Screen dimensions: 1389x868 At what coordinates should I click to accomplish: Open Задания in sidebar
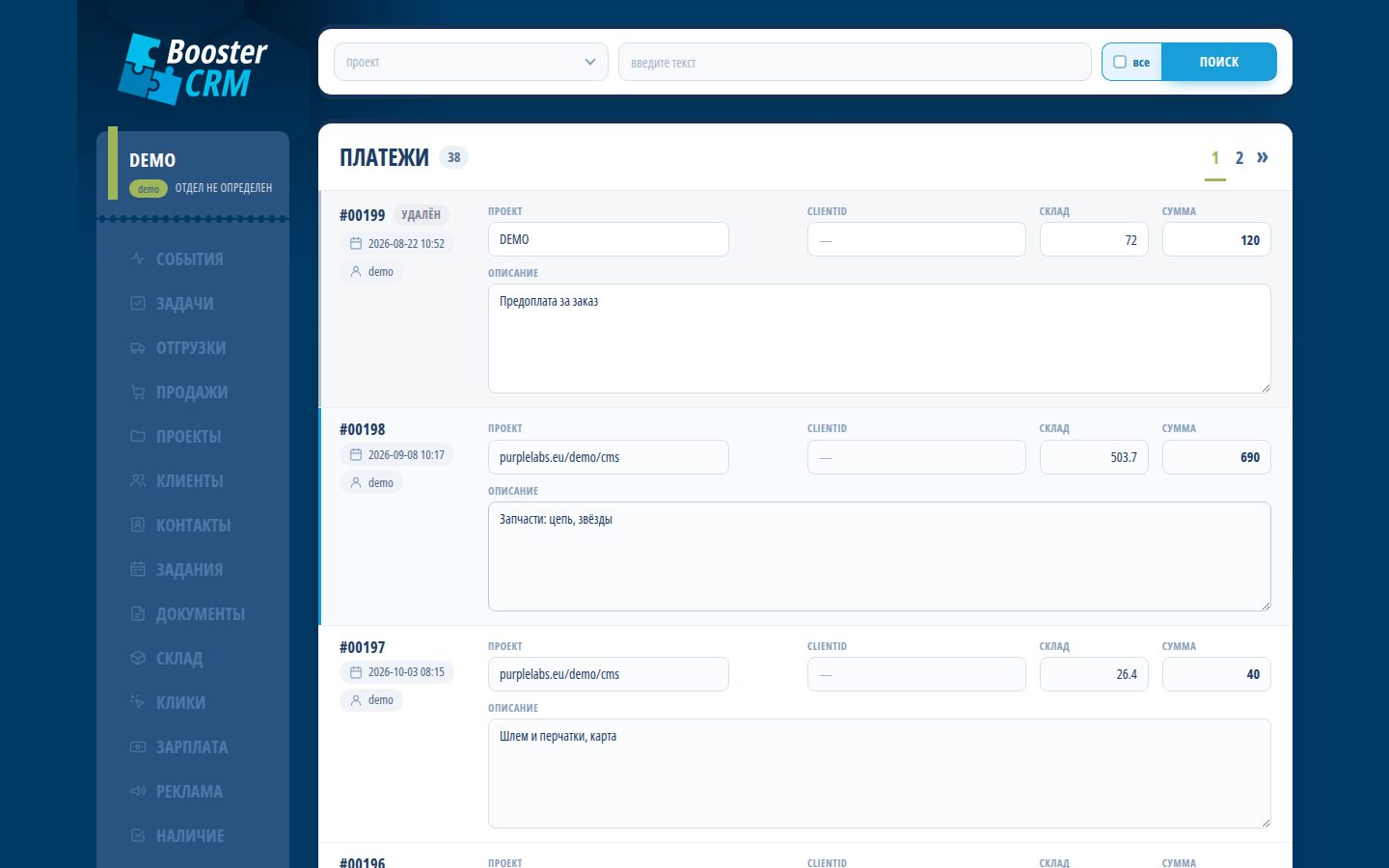coord(190,569)
